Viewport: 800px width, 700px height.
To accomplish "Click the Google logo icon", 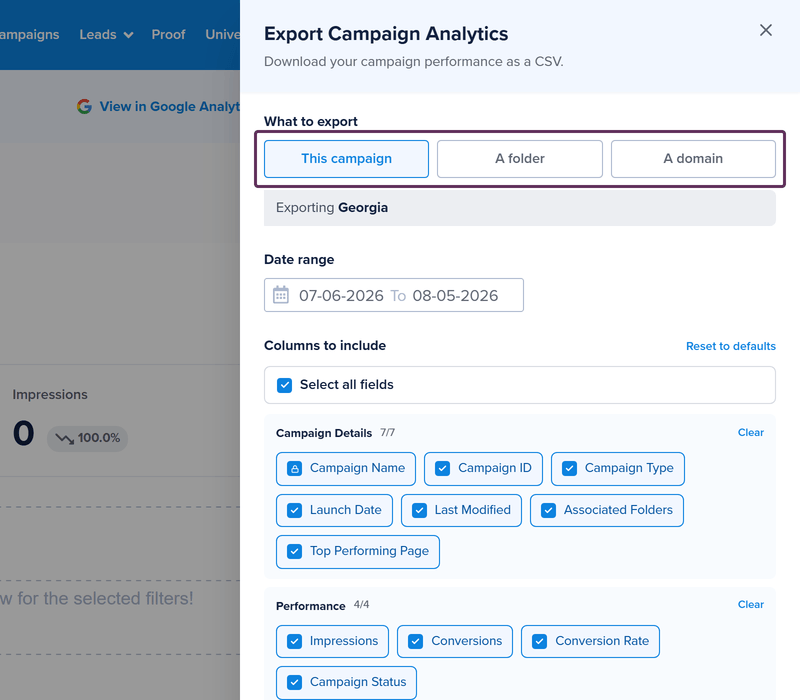I will pos(84,106).
